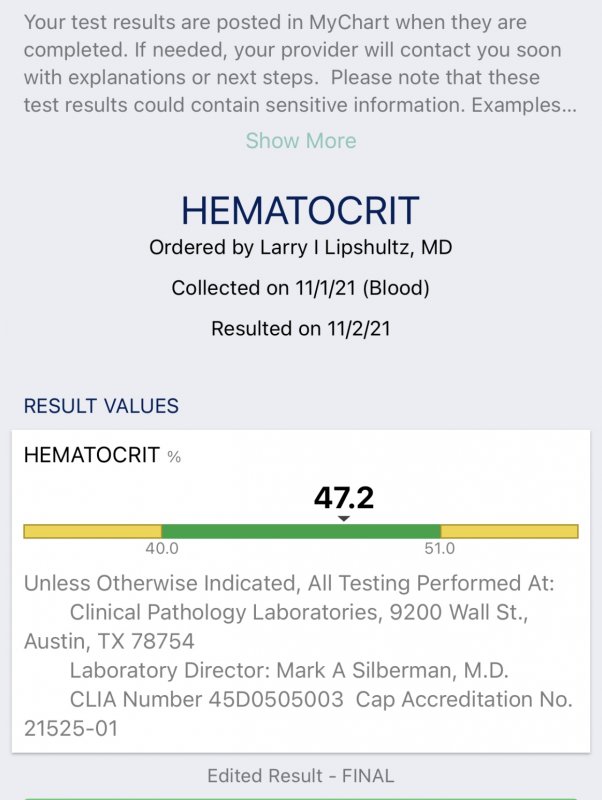Tap the 40.0 lower reference limit label
Viewport: 602px width, 800px height.
[162, 549]
